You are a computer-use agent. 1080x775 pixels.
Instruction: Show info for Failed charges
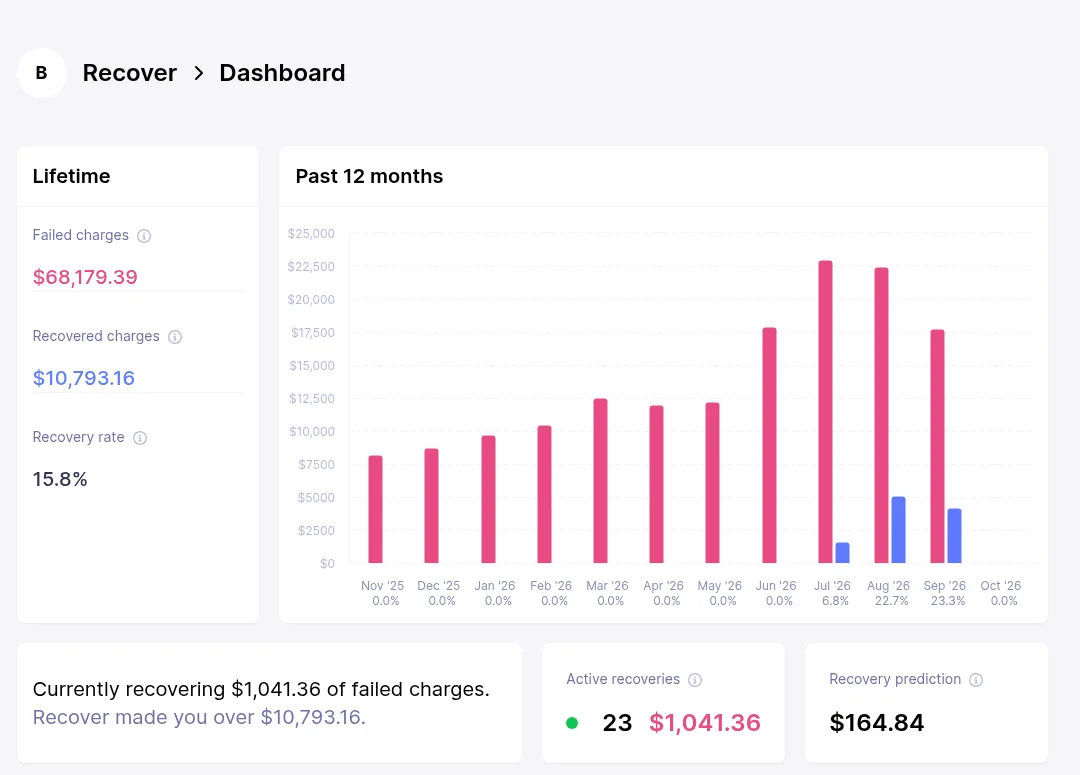144,236
